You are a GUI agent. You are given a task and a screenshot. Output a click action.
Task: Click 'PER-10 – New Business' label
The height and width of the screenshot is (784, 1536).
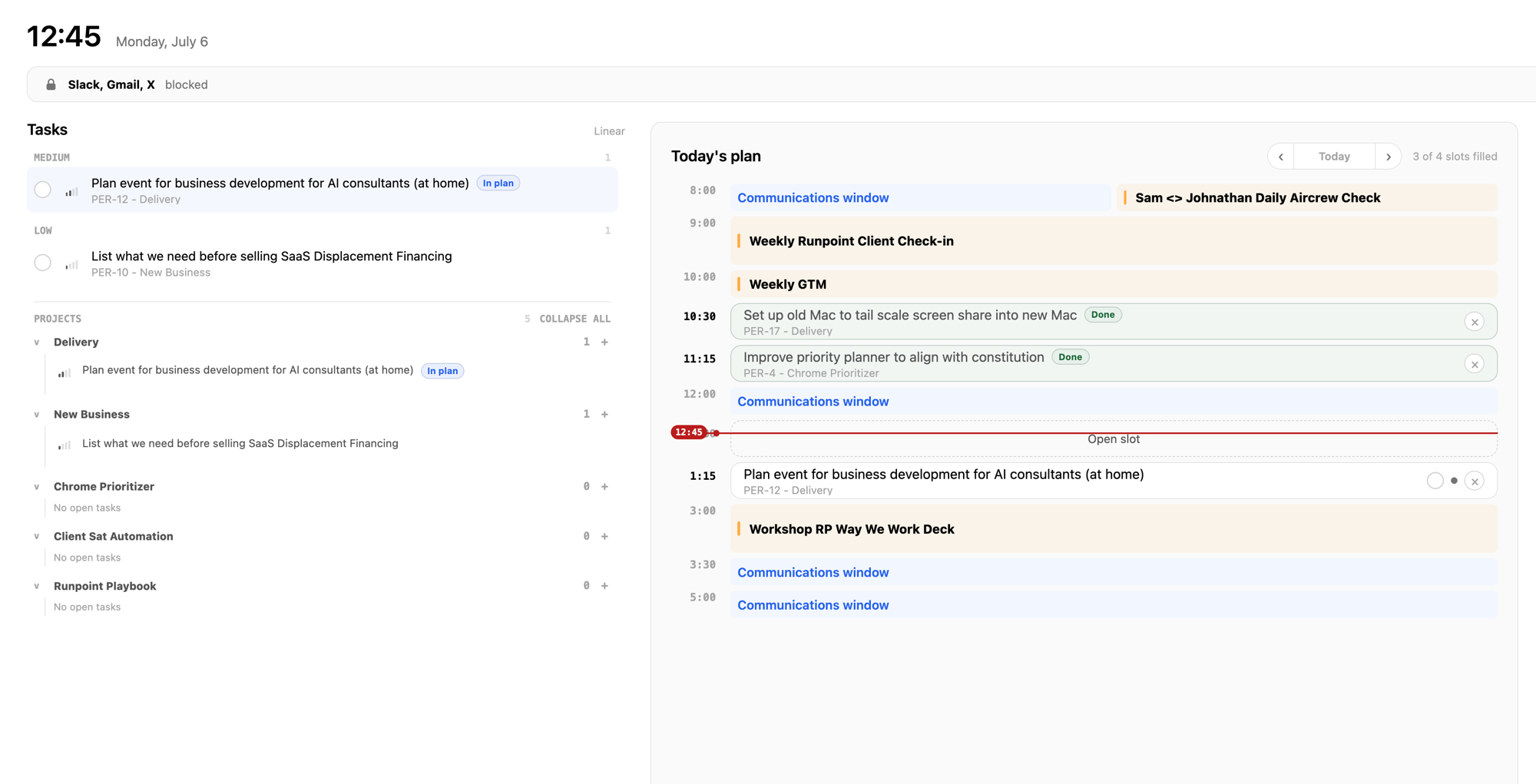tap(151, 273)
